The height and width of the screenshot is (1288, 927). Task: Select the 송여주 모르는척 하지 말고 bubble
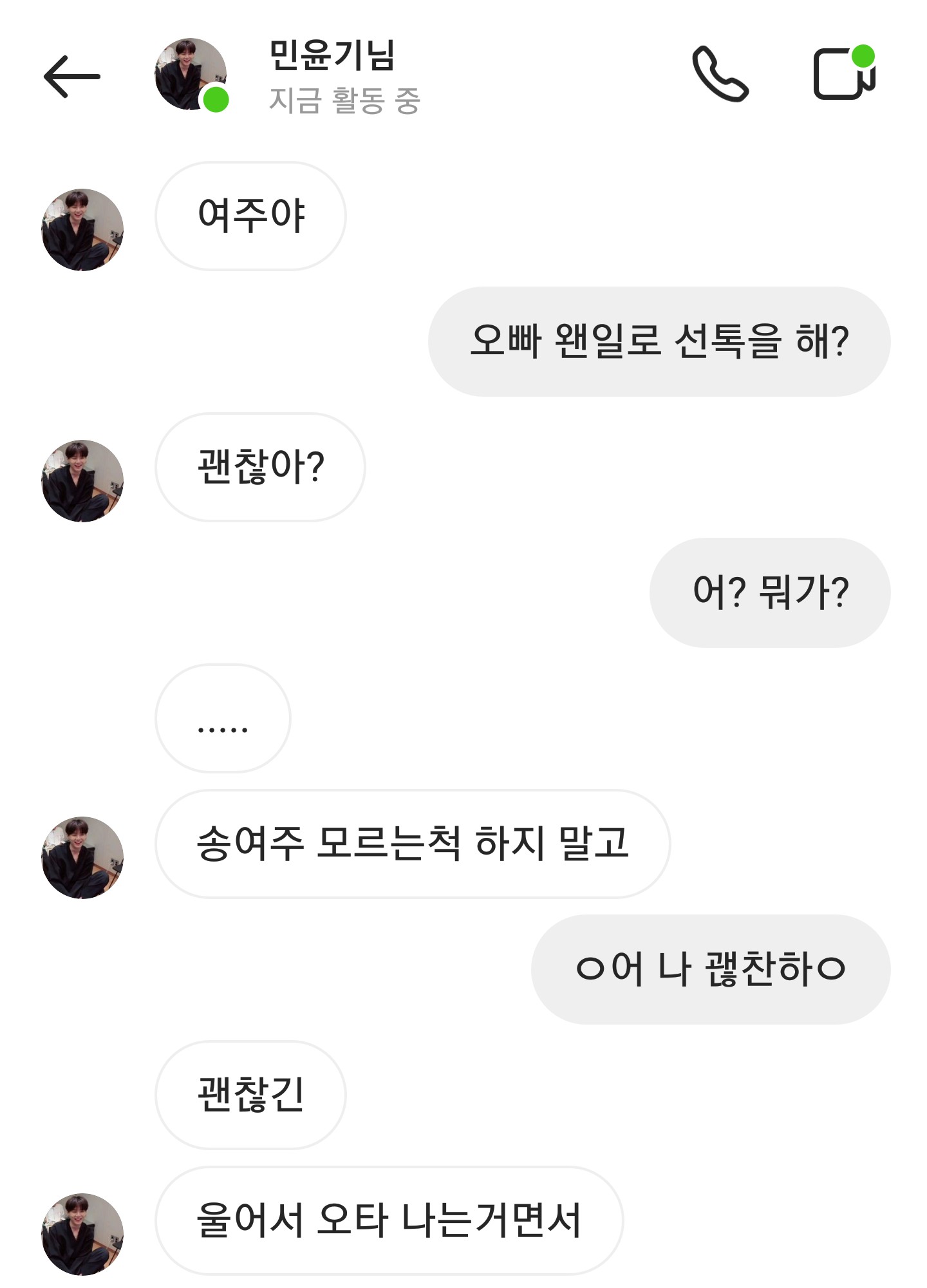coord(413,844)
